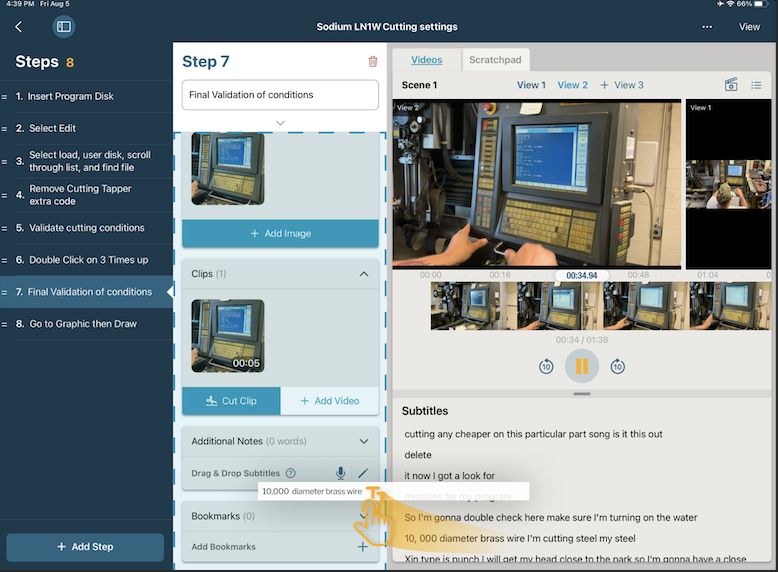Skip forward 10 seconds
Image resolution: width=778 pixels, height=572 pixels.
tap(617, 367)
